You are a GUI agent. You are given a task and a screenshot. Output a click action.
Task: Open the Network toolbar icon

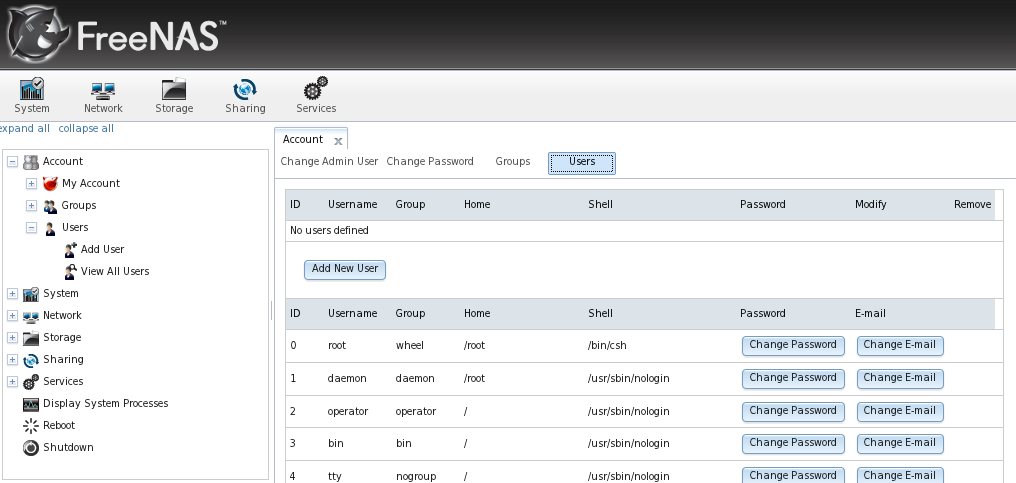pos(103,89)
